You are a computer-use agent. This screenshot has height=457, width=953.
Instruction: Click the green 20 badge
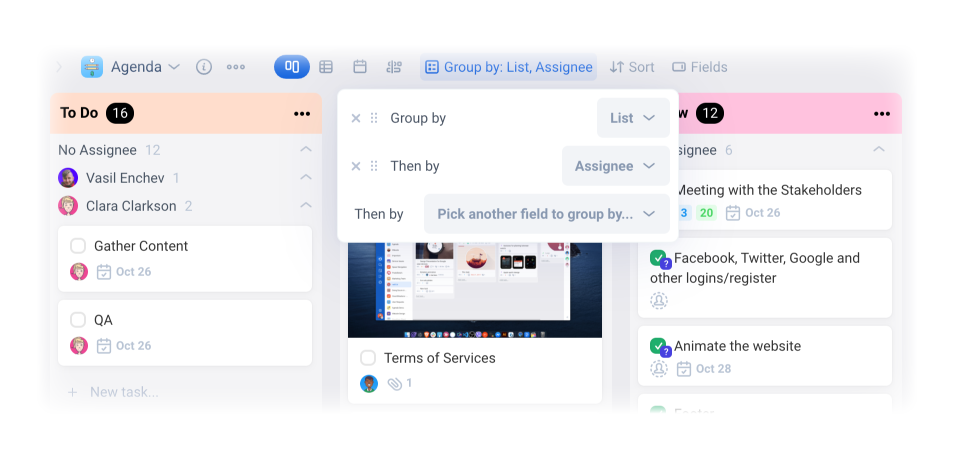[x=706, y=213]
